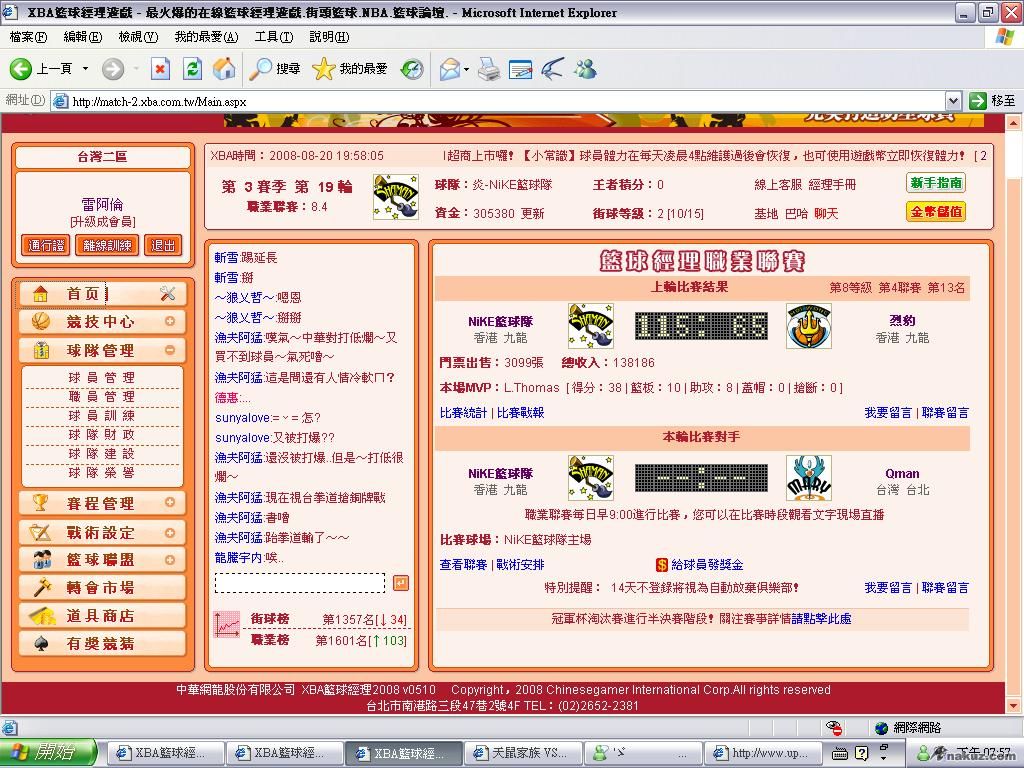Expand 戰術設定 menu section
1024x768 pixels.
click(x=170, y=533)
